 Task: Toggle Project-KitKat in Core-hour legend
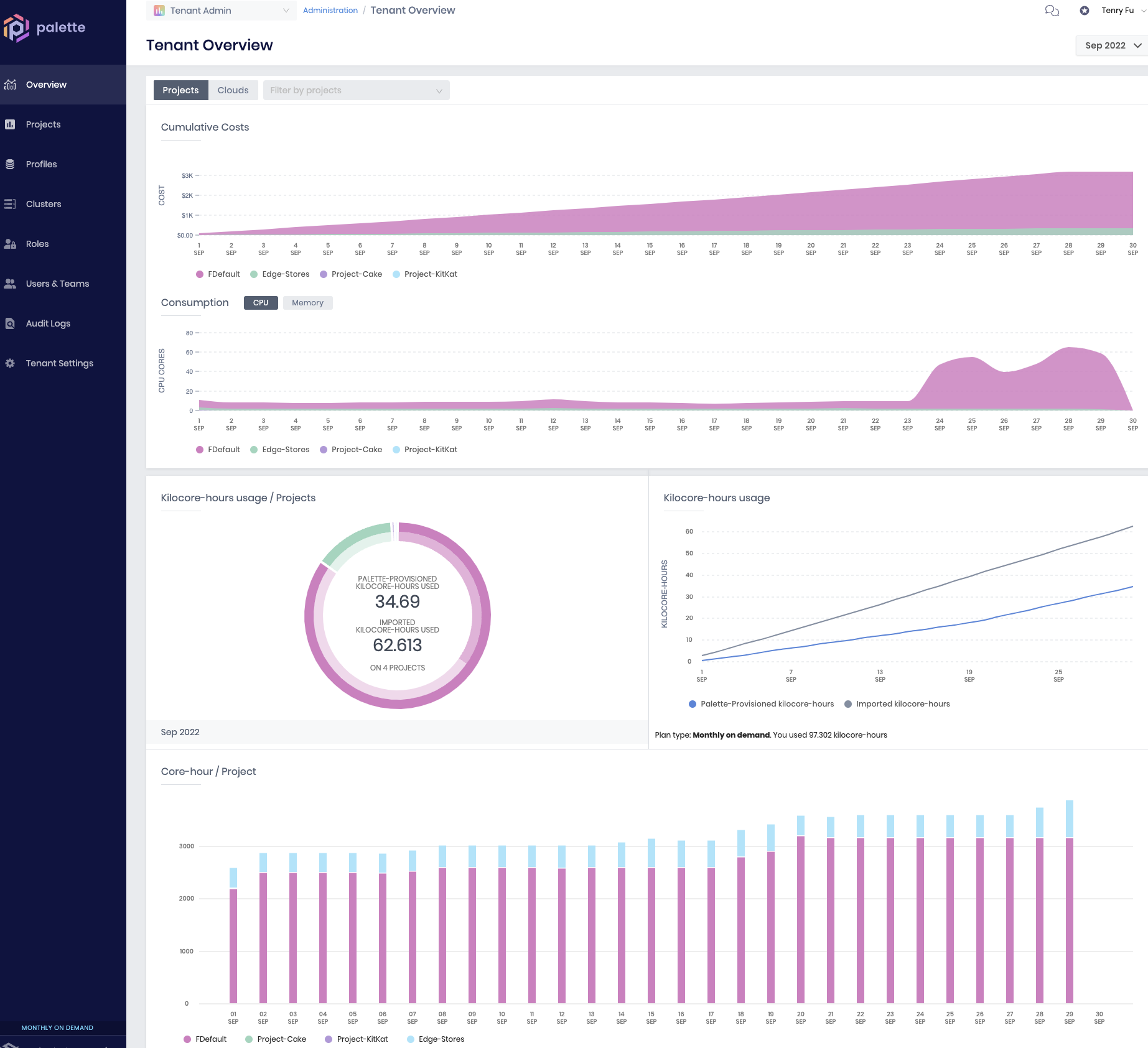(357, 1039)
